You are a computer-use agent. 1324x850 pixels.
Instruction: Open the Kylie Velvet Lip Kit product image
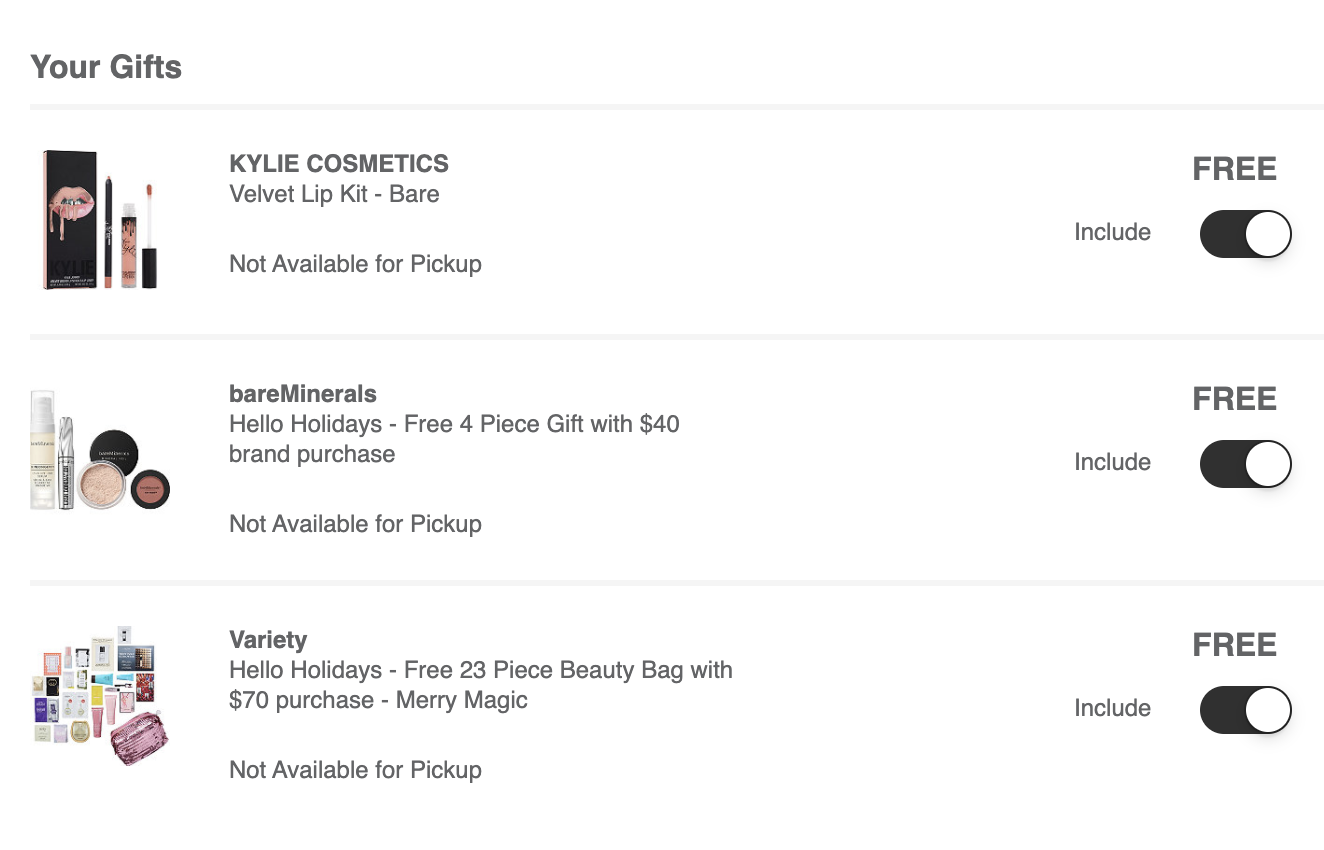click(100, 220)
